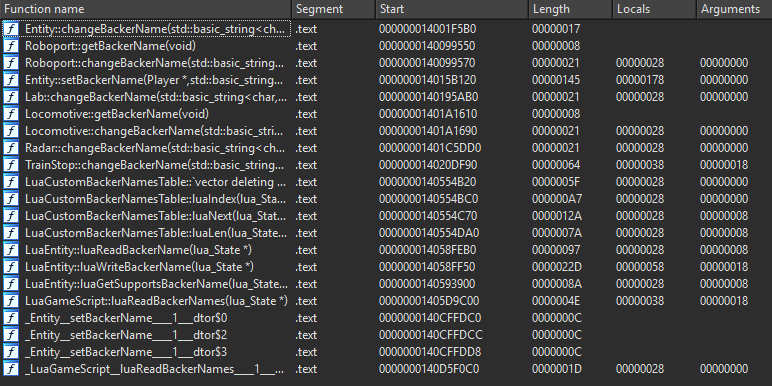Screen dimensions: 772x386
Task: Click function icon beside LuaEntity::luaWriteBackerName row
Action: [11, 267]
